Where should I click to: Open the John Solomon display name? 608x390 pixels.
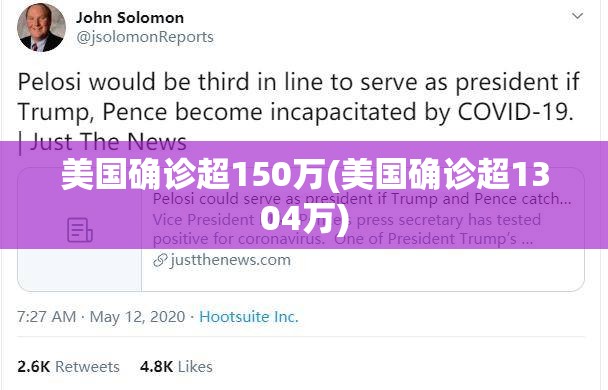click(130, 18)
